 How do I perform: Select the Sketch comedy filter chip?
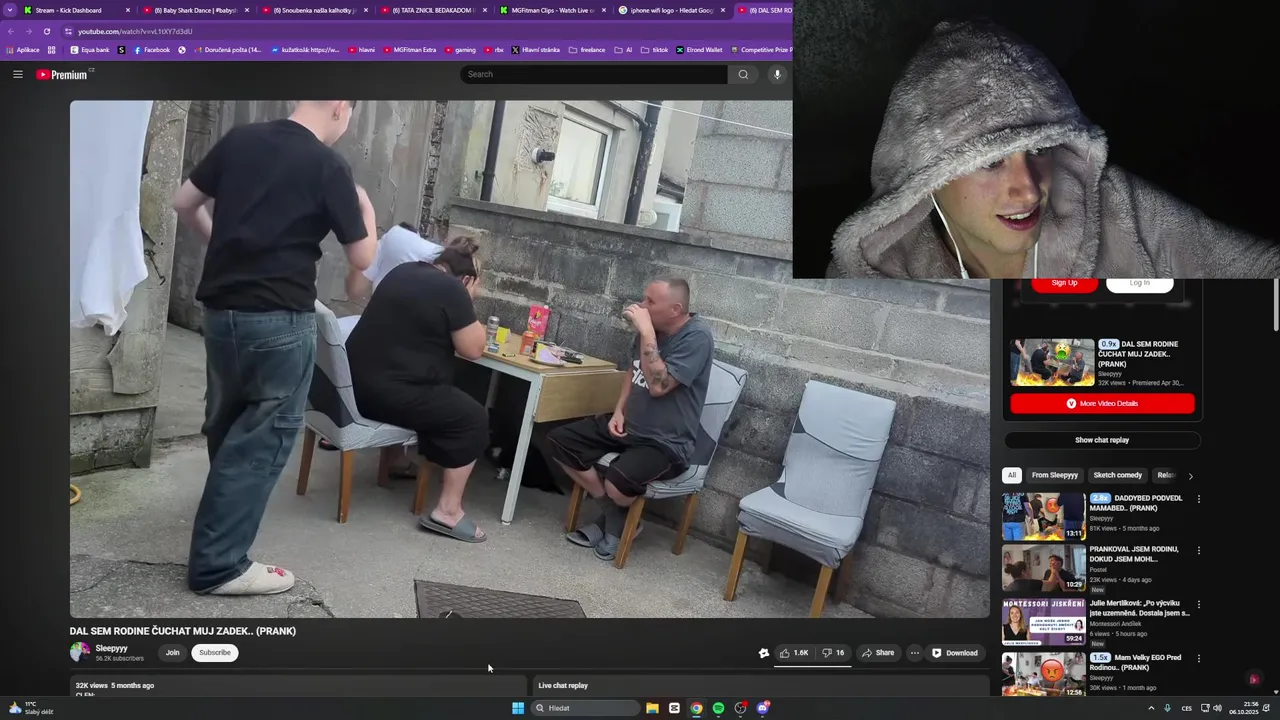click(1117, 476)
